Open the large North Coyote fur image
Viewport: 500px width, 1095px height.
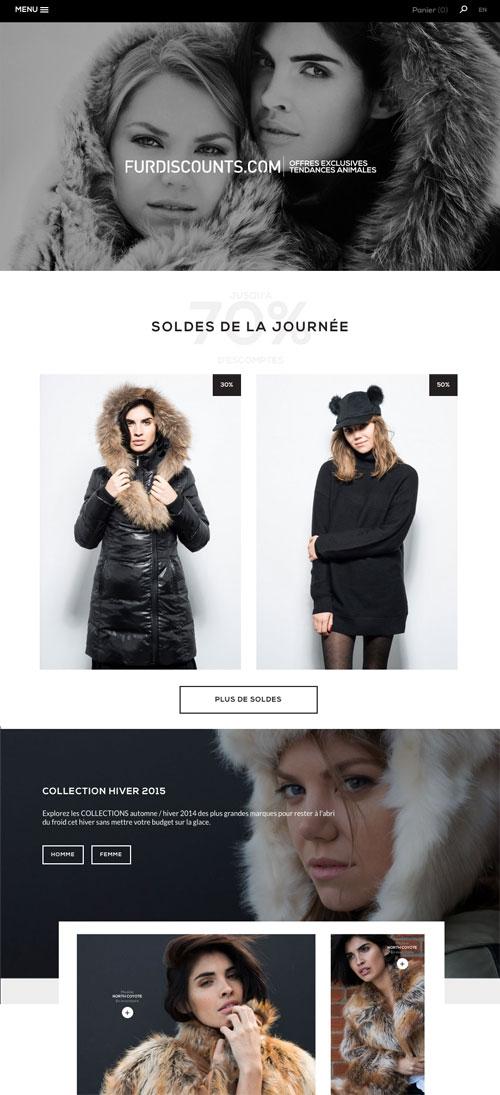pos(196,1014)
